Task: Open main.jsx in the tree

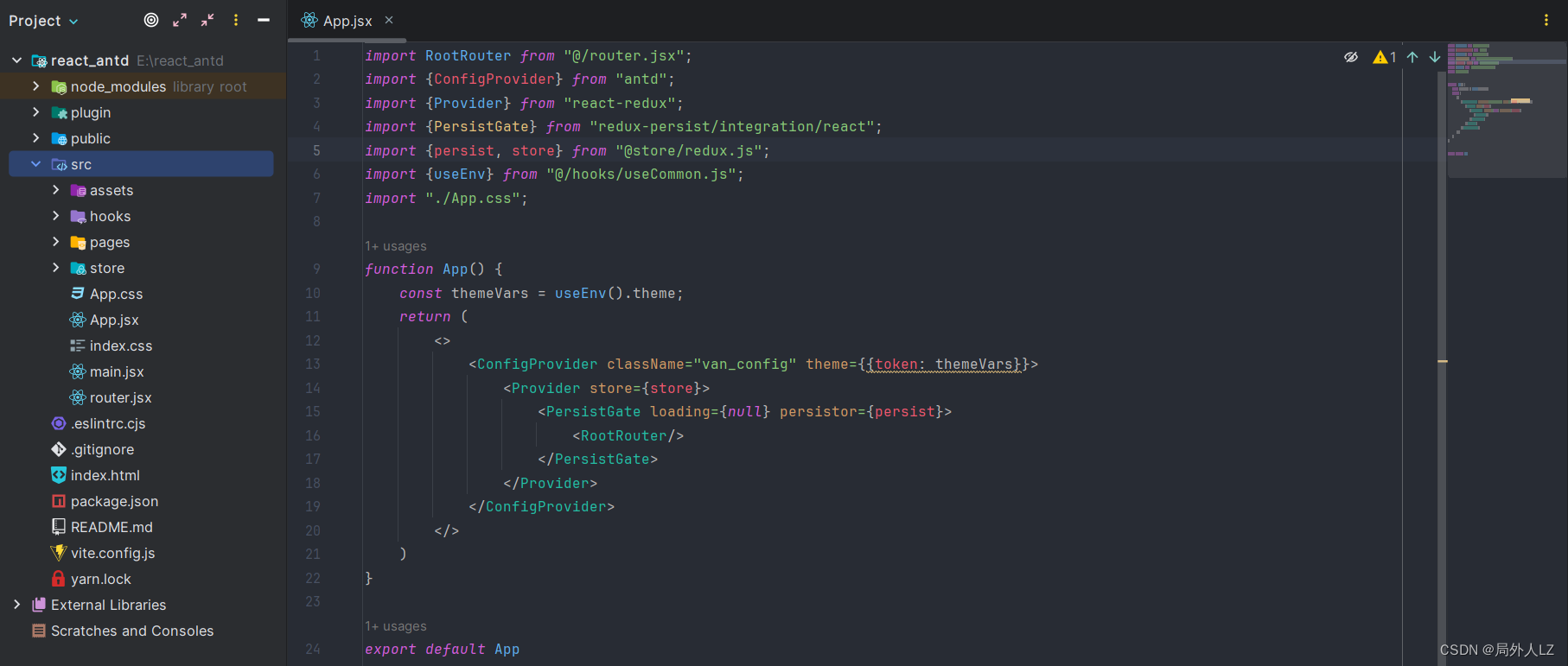Action: point(117,371)
